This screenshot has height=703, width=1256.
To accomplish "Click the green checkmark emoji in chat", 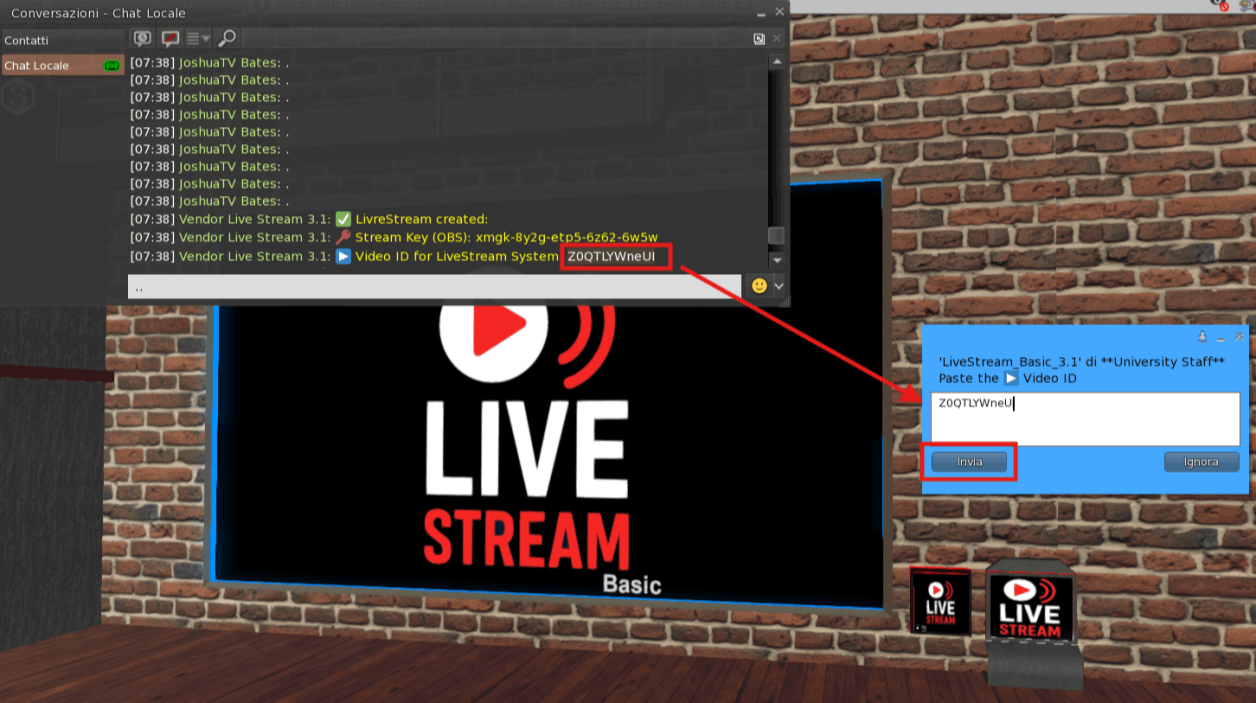I will tap(343, 219).
